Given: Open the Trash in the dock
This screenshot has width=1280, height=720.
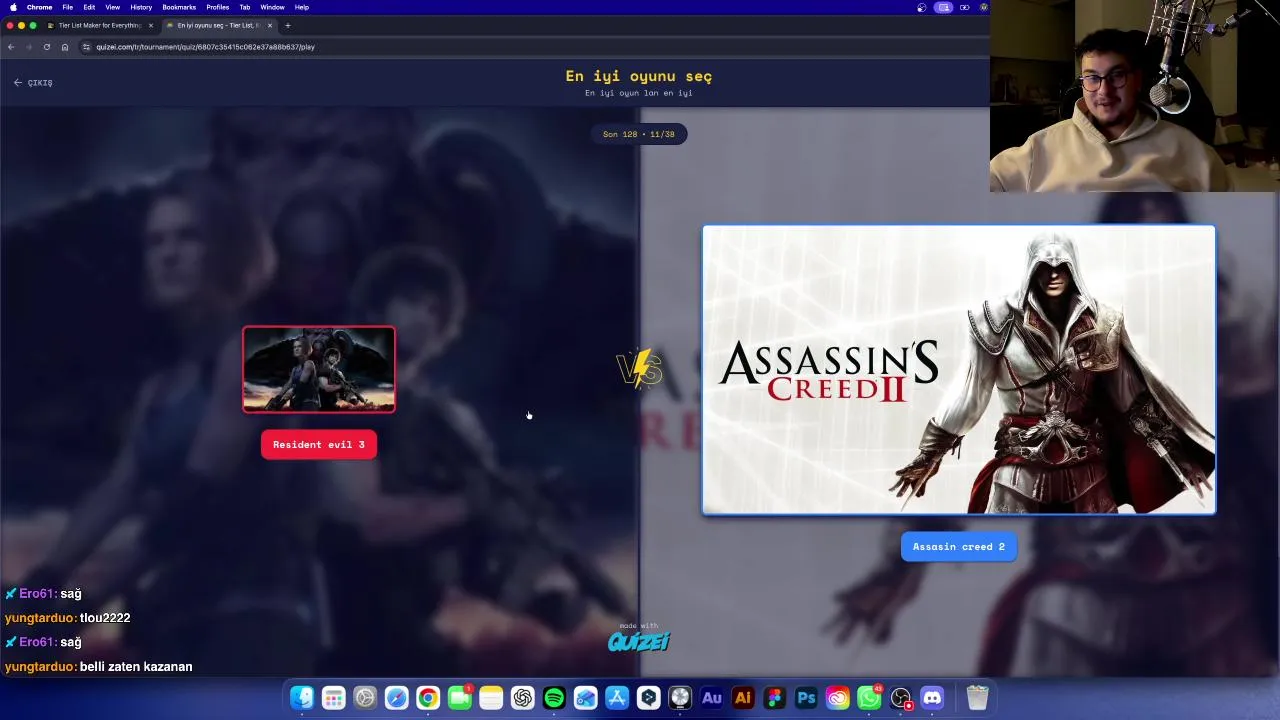Looking at the screenshot, I should [x=977, y=697].
